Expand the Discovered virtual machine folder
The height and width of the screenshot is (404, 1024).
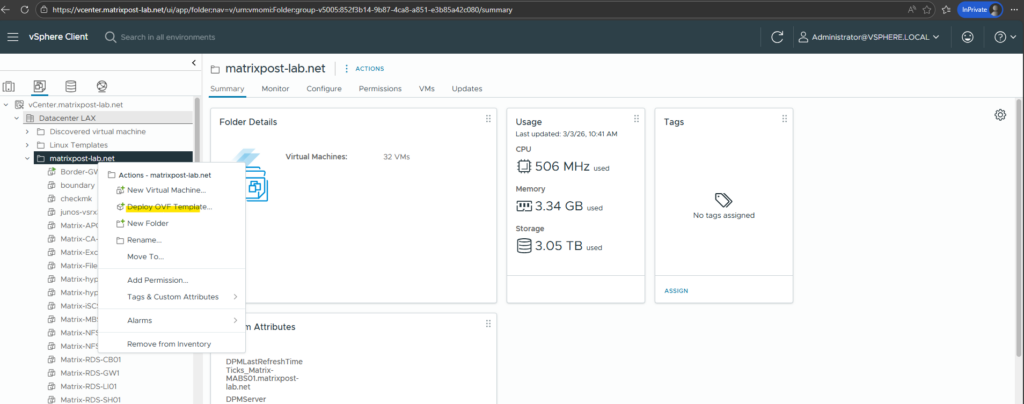point(28,132)
